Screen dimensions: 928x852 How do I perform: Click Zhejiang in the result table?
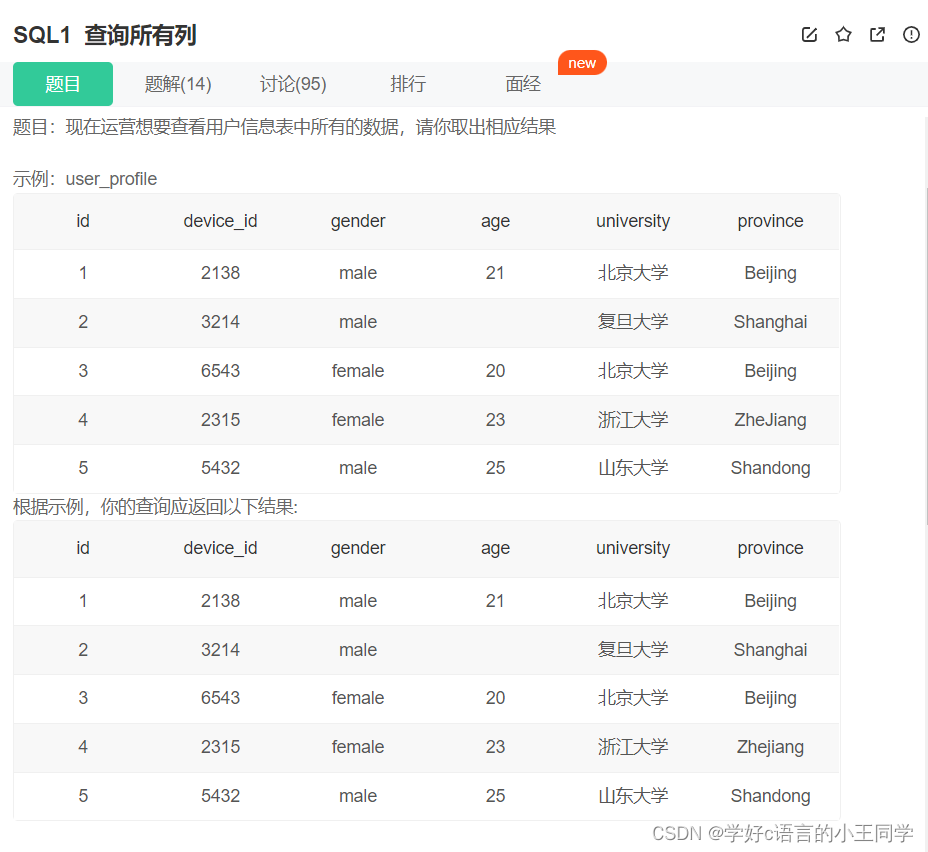click(770, 747)
